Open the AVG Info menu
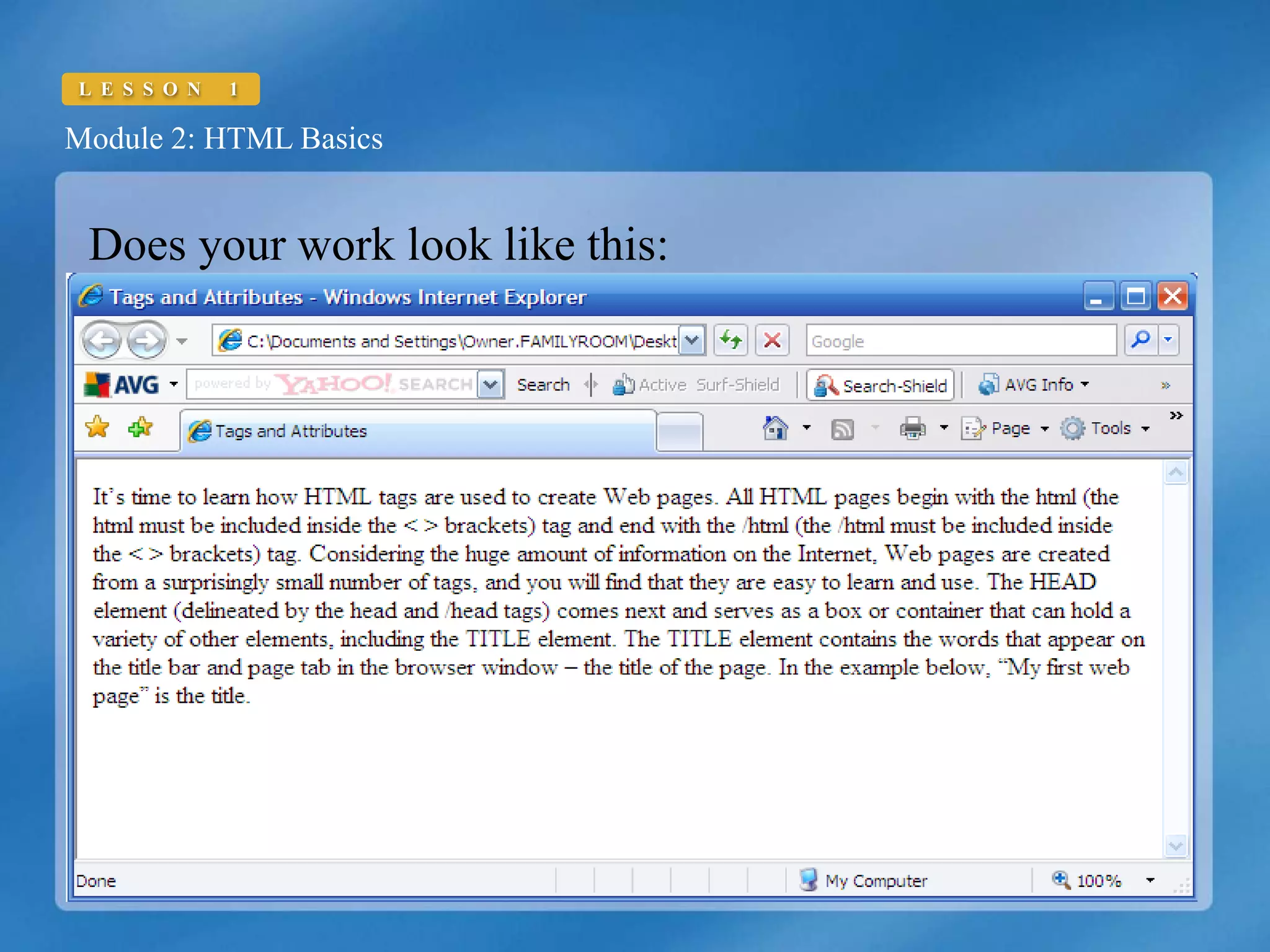 point(1033,385)
